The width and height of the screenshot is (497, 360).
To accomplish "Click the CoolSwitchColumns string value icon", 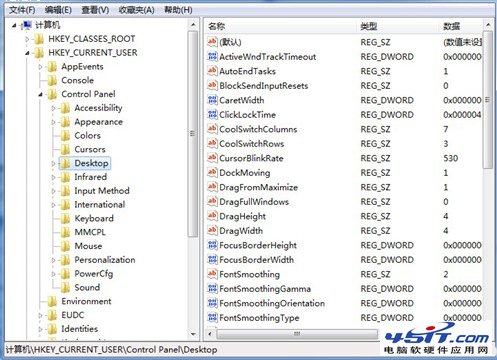I will click(x=212, y=129).
